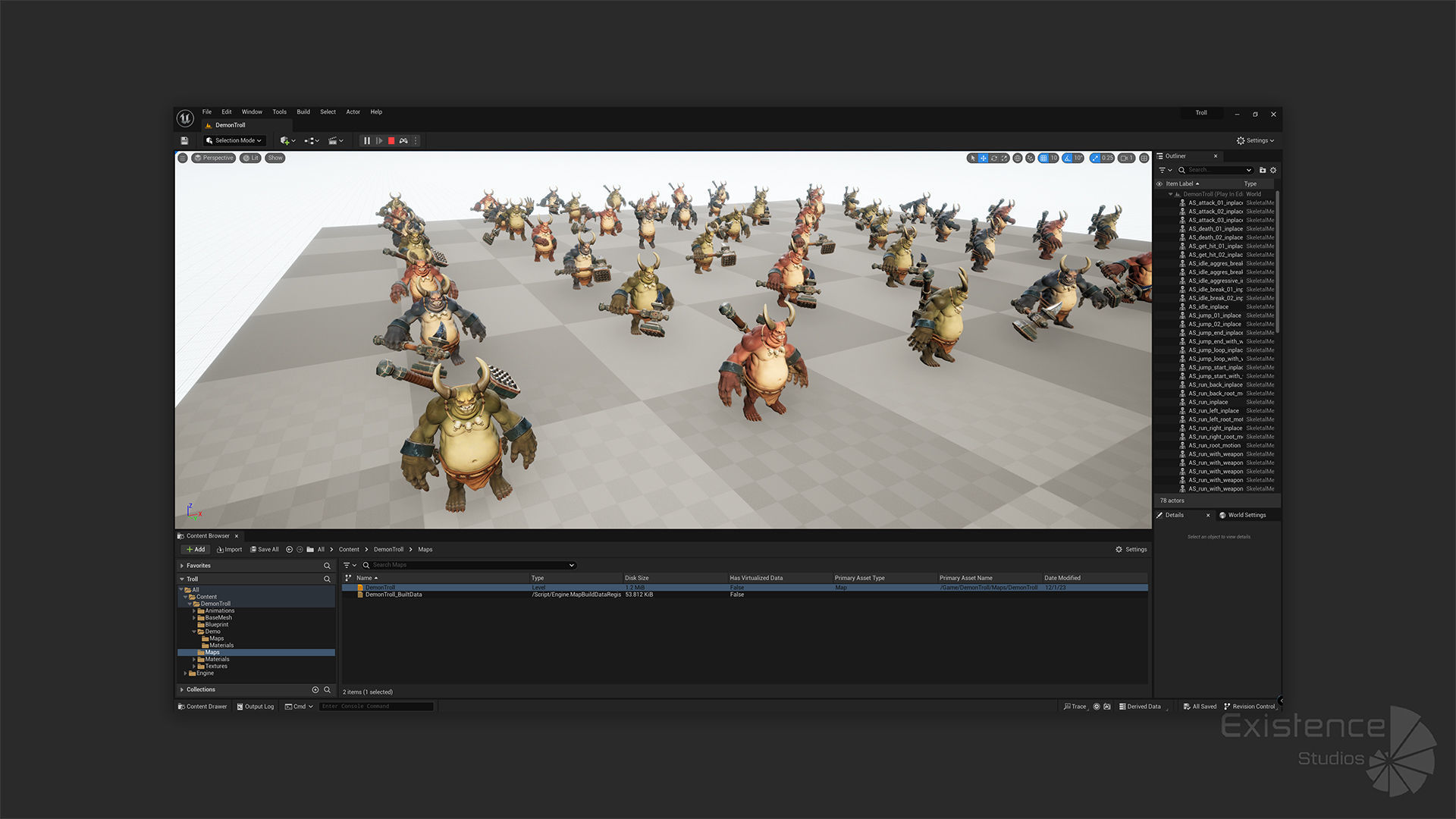Viewport: 1456px width, 819px height.
Task: Toggle scale snapping in viewport
Action: point(1095,158)
